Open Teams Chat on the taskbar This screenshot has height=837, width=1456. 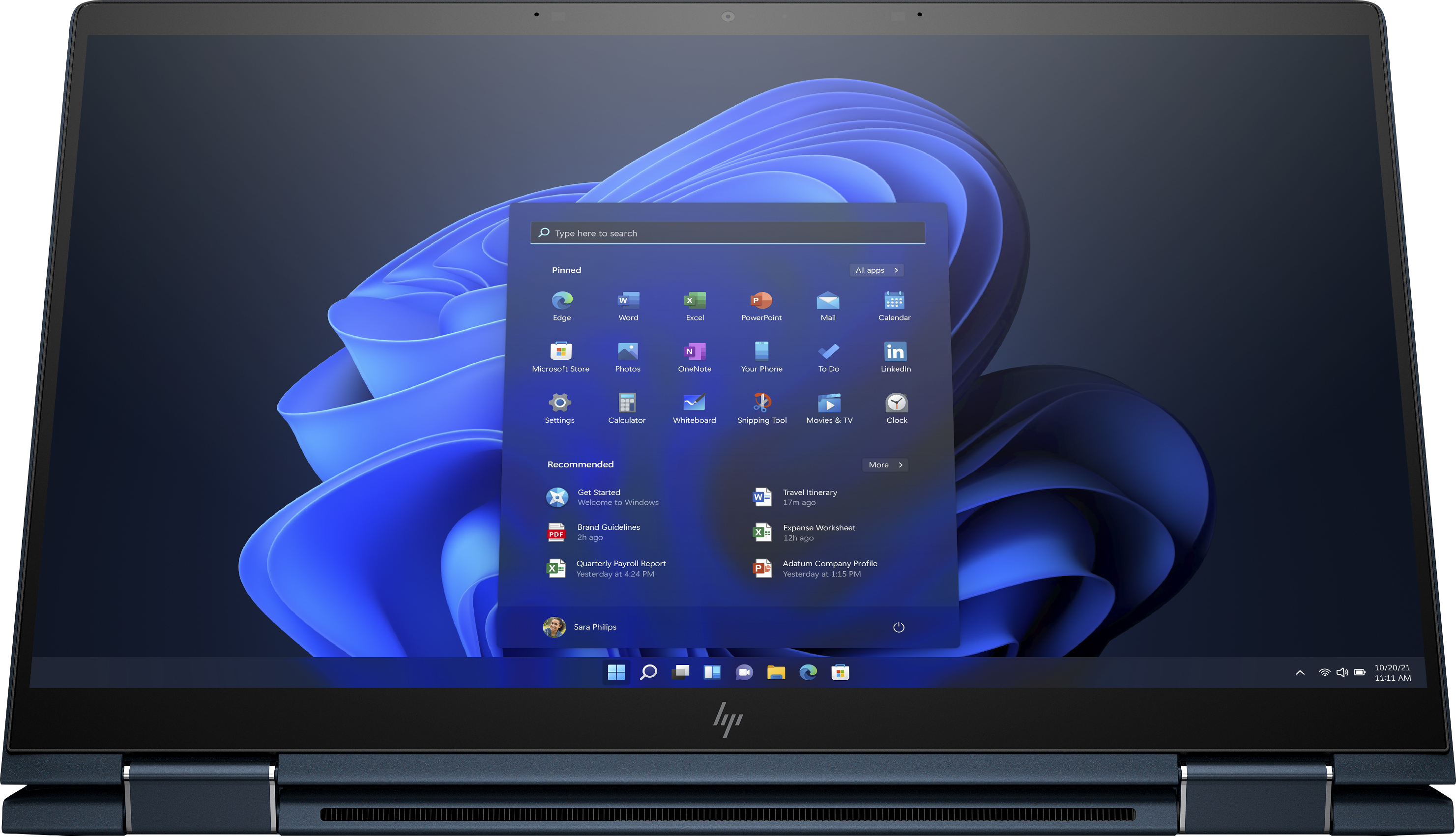[744, 672]
